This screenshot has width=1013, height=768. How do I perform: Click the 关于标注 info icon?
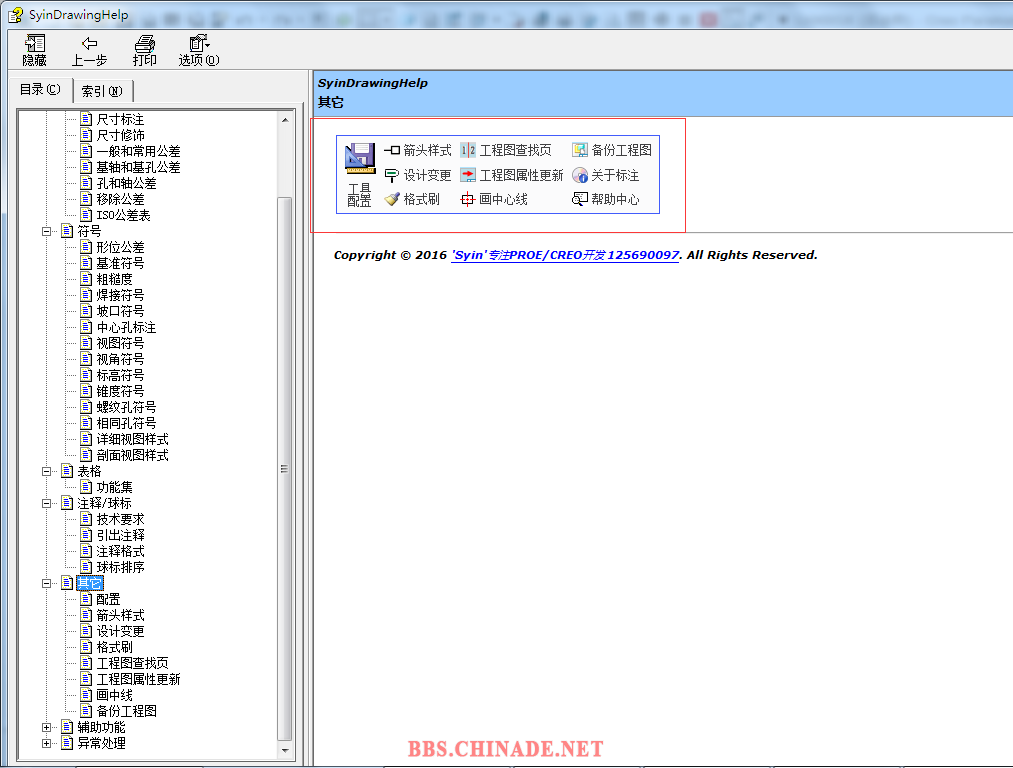click(x=580, y=175)
